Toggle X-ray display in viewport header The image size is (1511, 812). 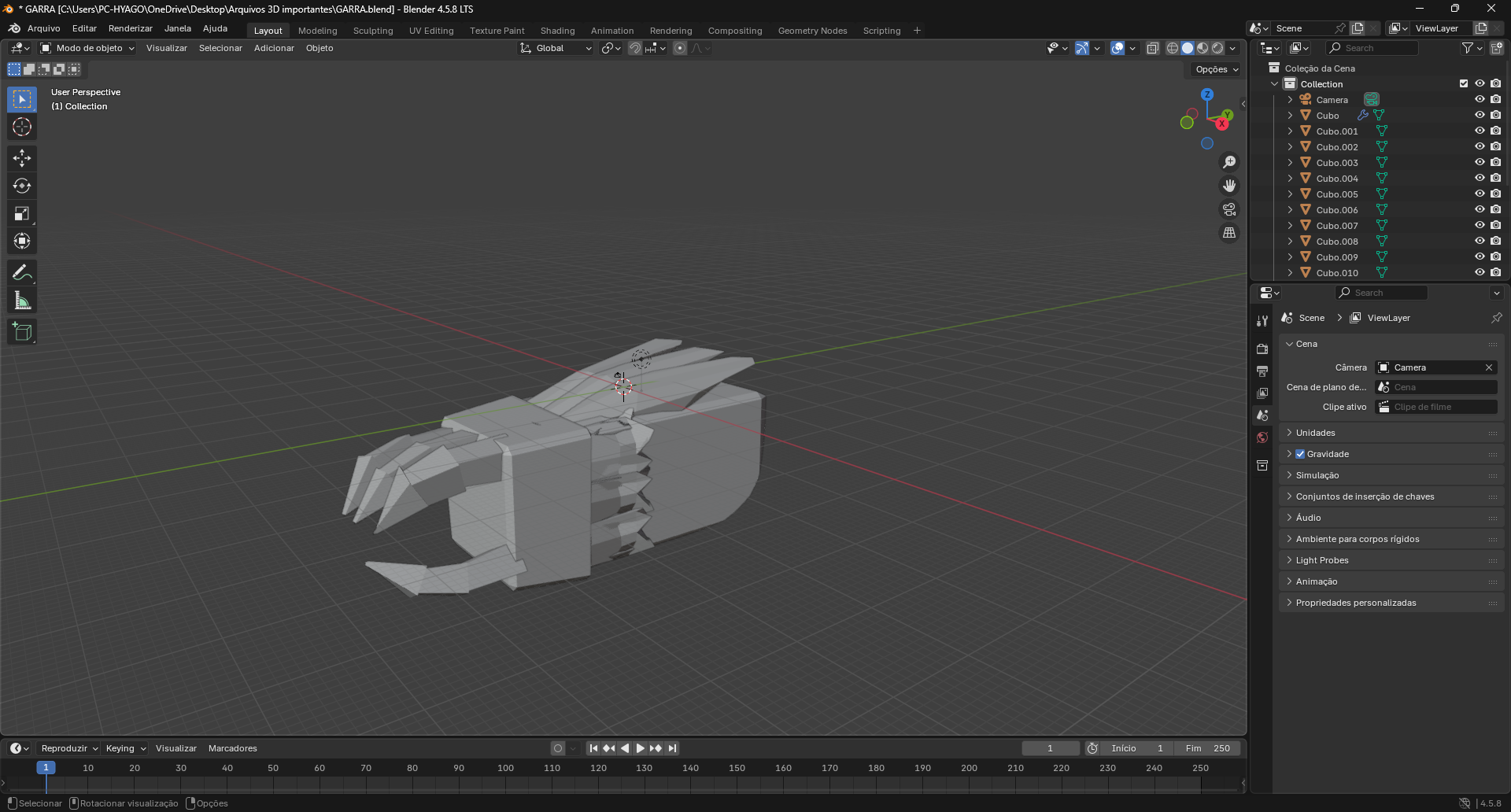click(x=1152, y=48)
